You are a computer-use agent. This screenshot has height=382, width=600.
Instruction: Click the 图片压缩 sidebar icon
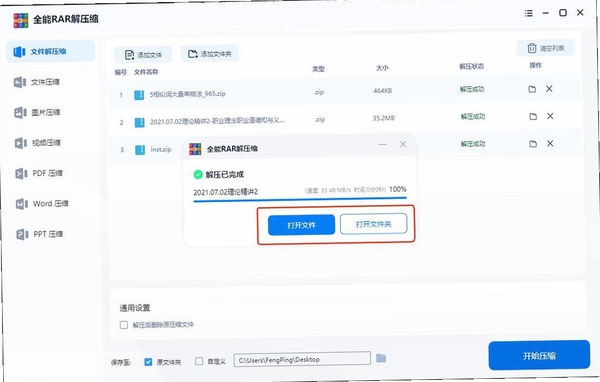[20, 113]
